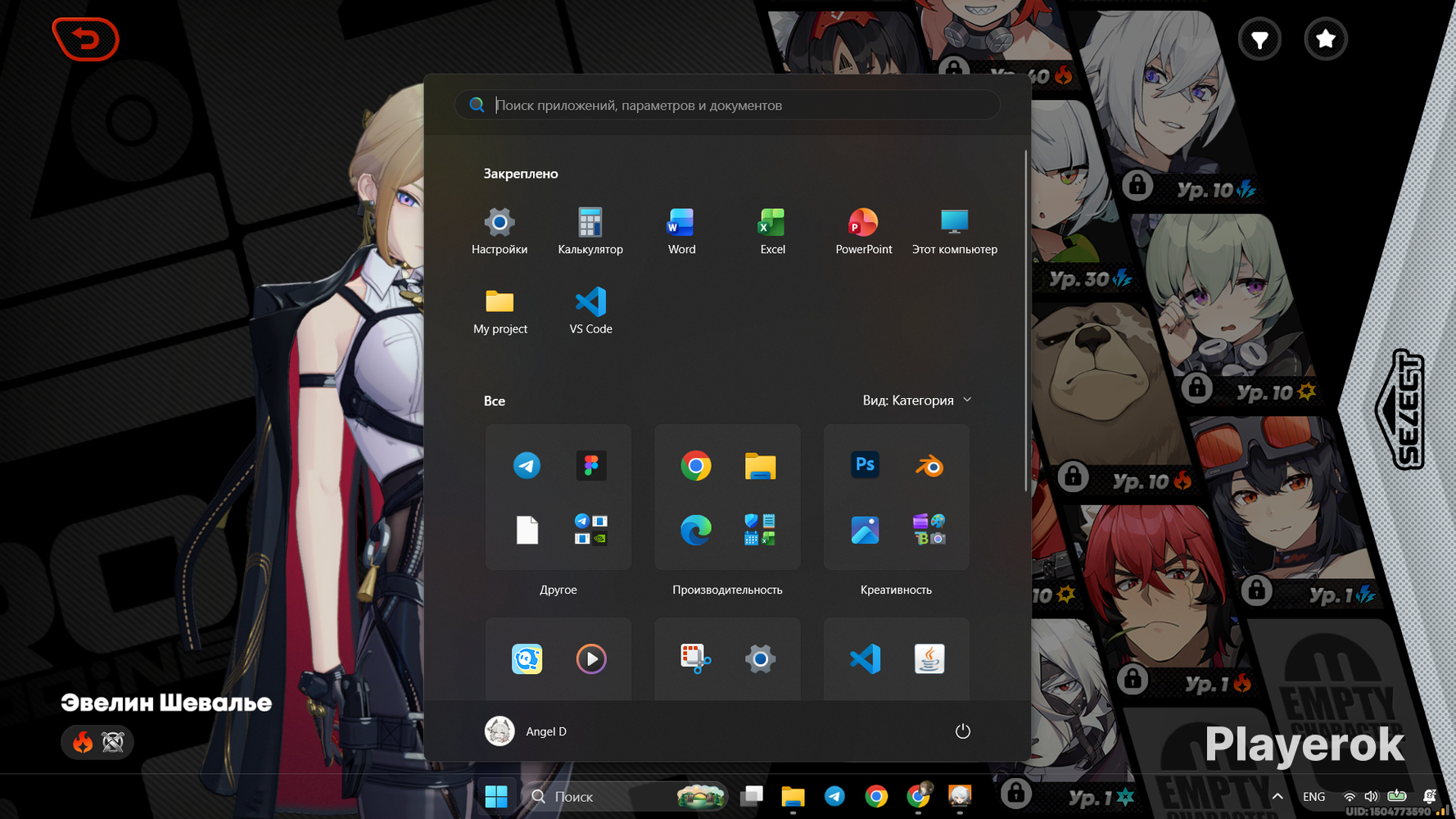Viewport: 1456px width, 819px height.
Task: Launch Microsoft Edge in Производительность
Action: point(695,530)
